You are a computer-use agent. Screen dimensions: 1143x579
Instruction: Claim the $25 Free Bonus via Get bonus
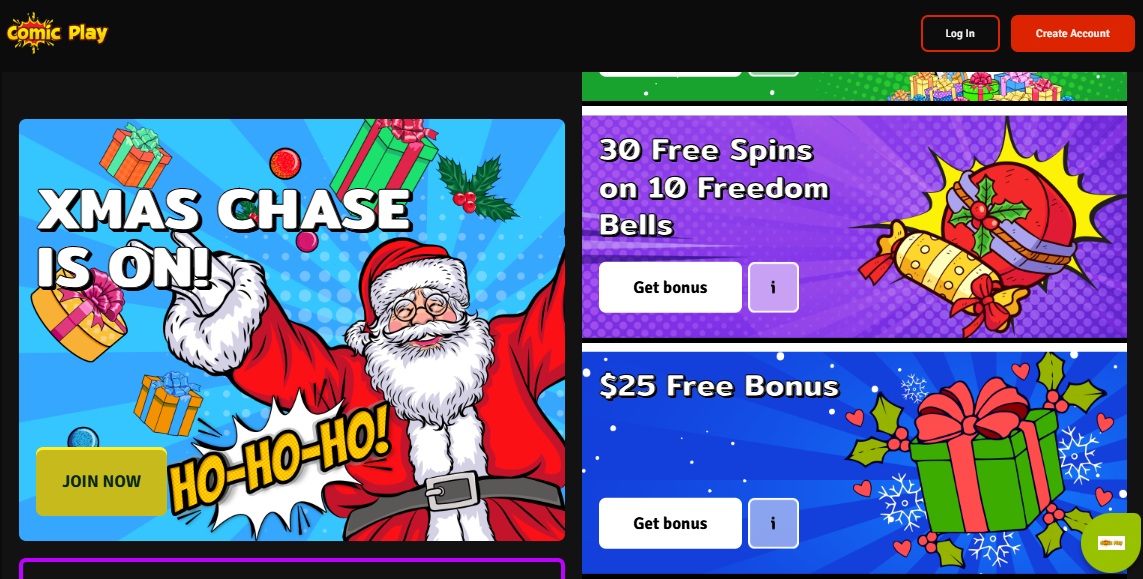670,523
